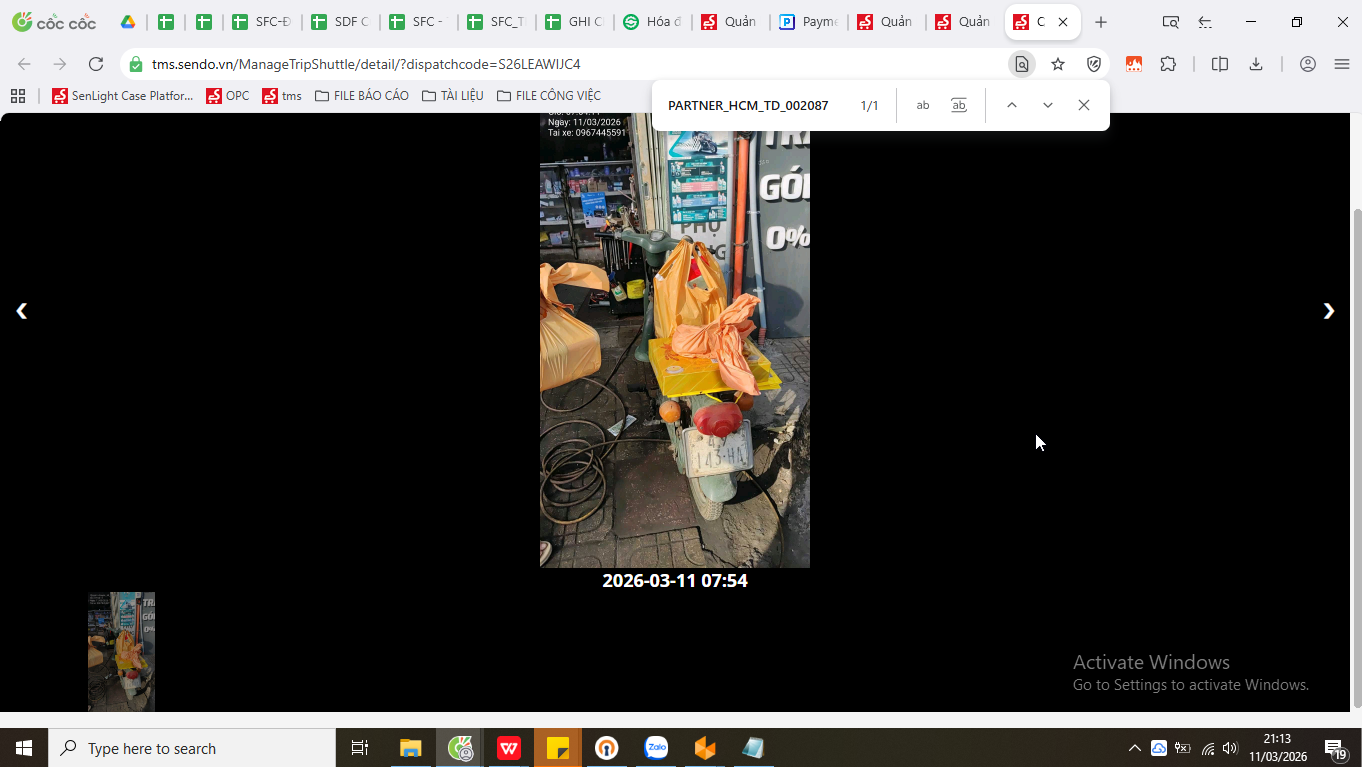Go forward in browser history

click(x=60, y=64)
